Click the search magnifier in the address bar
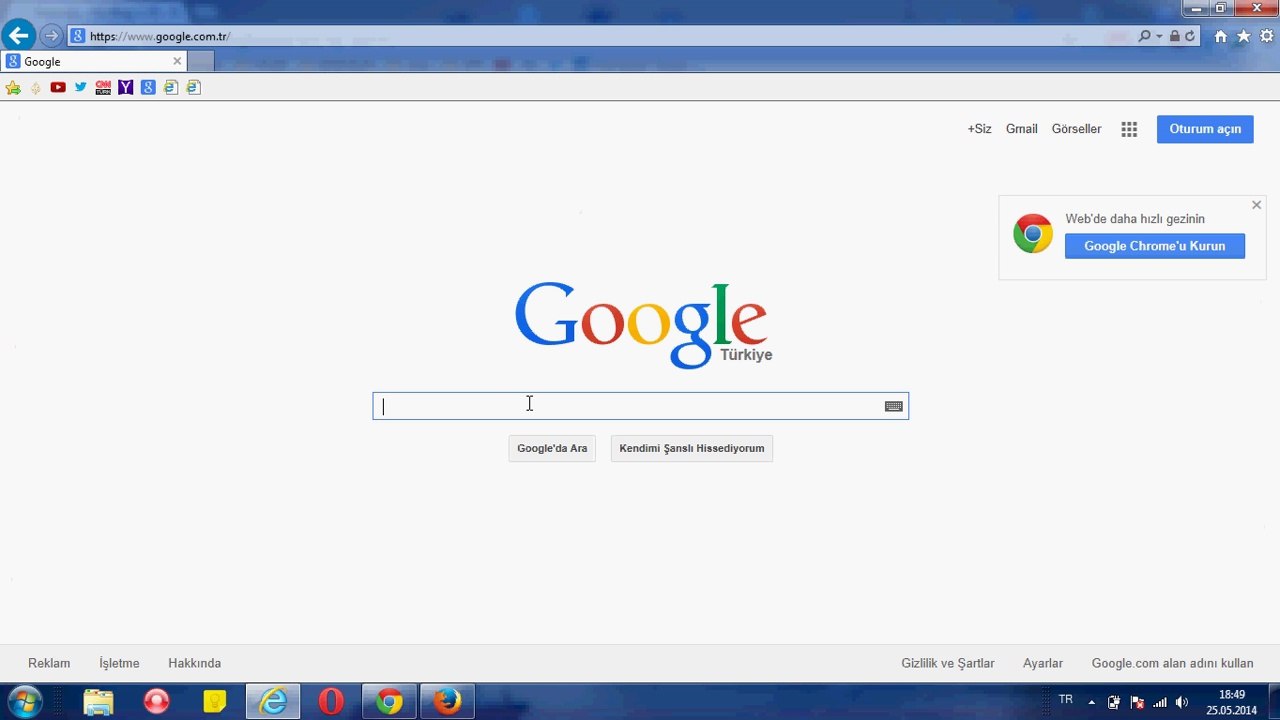This screenshot has height=720, width=1280. [1145, 36]
